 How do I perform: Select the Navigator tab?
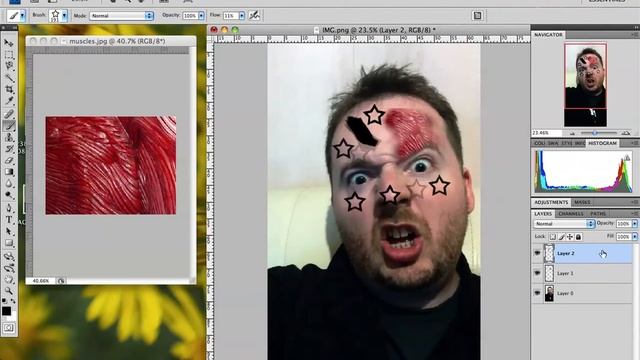coord(548,35)
